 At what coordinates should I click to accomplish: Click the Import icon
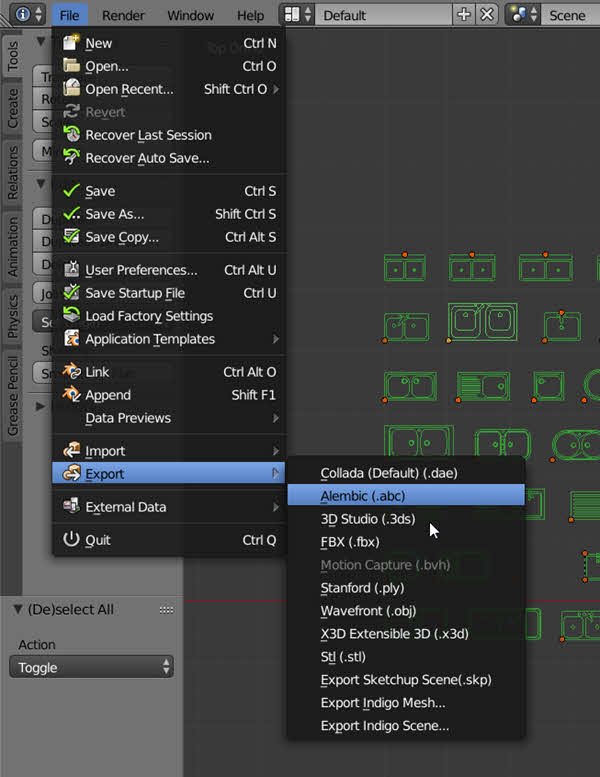(x=71, y=450)
